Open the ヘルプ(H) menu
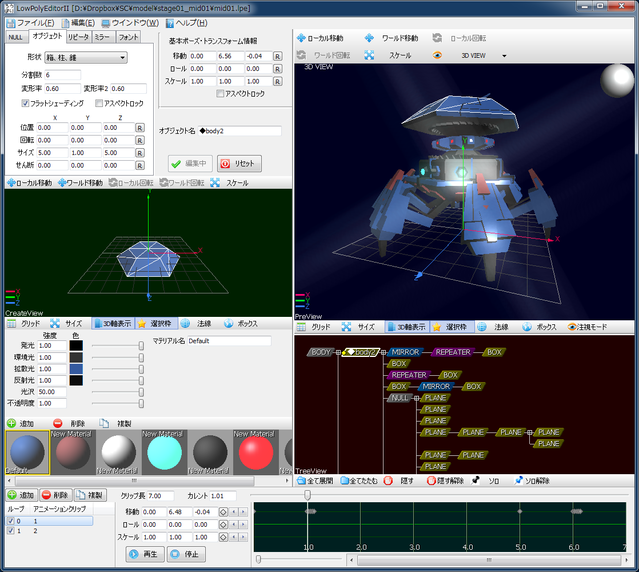Screen dimensions: 639x572 tap(186, 23)
